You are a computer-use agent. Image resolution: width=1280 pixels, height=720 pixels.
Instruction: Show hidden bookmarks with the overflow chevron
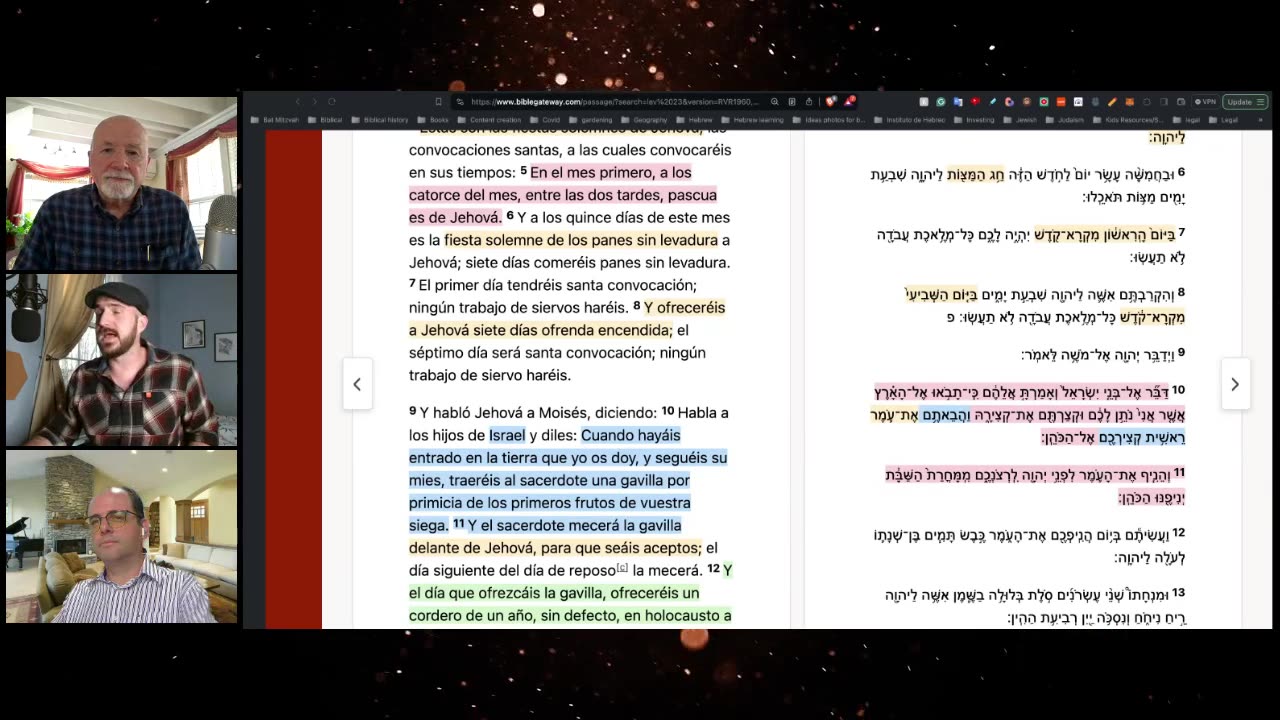pyautogui.click(x=1260, y=120)
